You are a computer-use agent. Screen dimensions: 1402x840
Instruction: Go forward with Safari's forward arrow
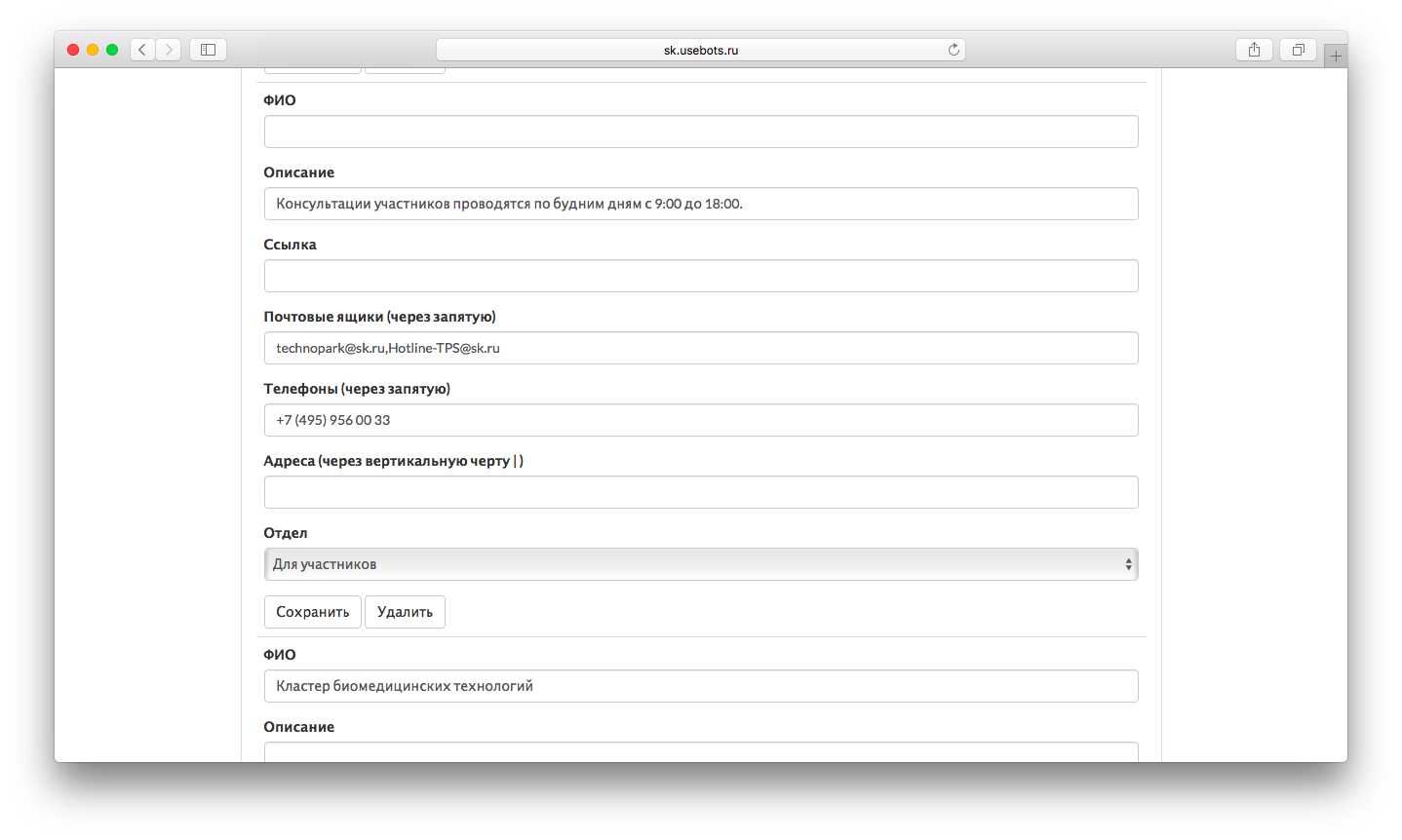169,50
